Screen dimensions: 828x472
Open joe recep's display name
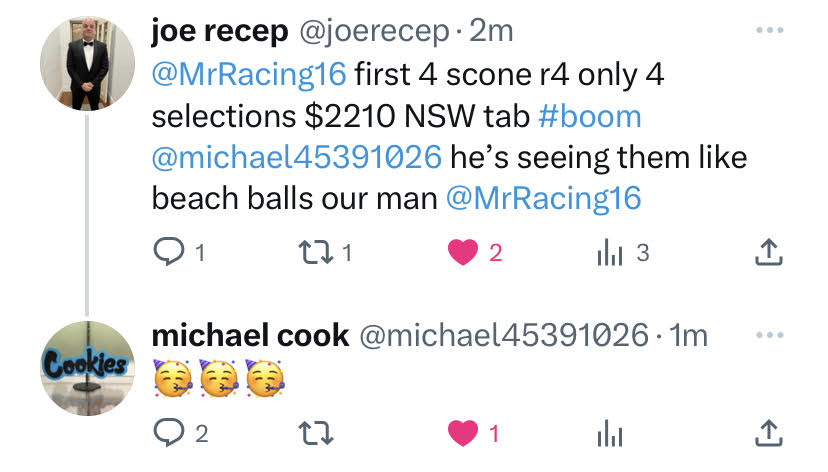coord(220,31)
